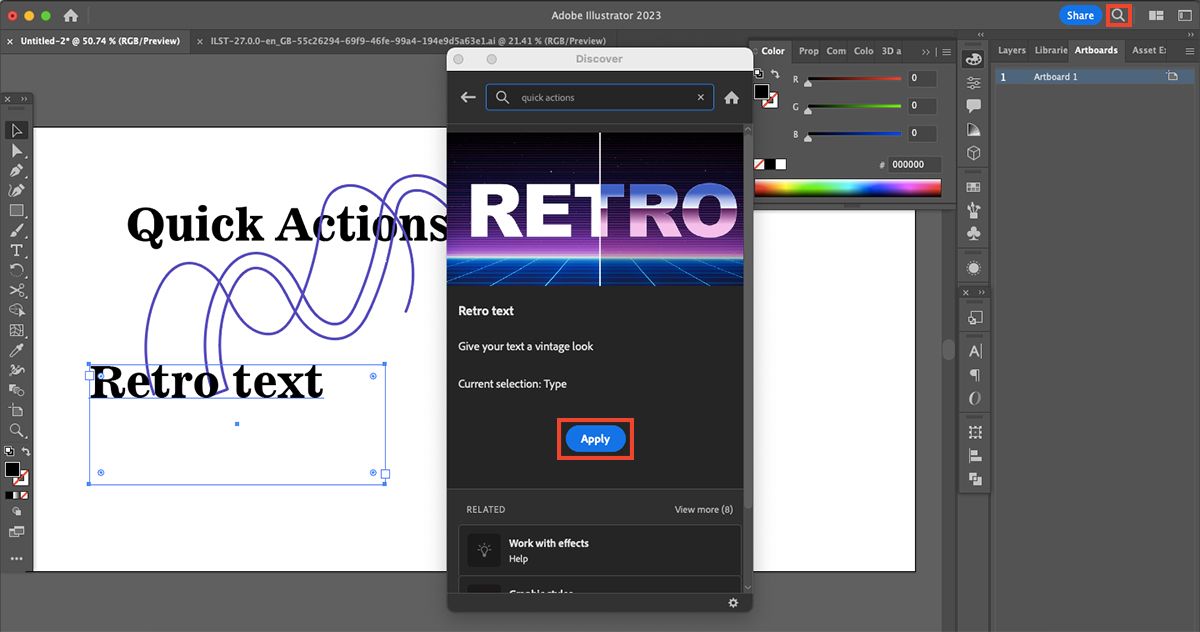Viewport: 1200px width, 632px height.
Task: Open Discover panel home icon
Action: 732,97
